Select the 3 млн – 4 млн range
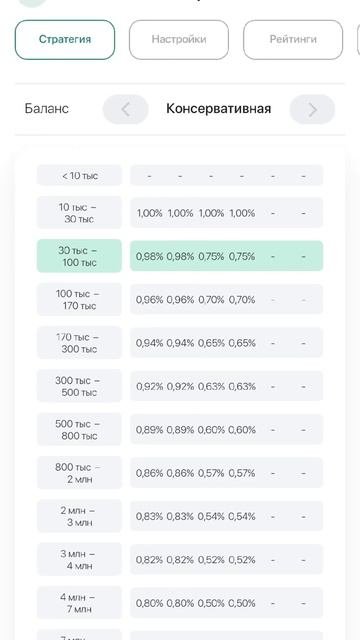This screenshot has height=640, width=360. [79, 560]
